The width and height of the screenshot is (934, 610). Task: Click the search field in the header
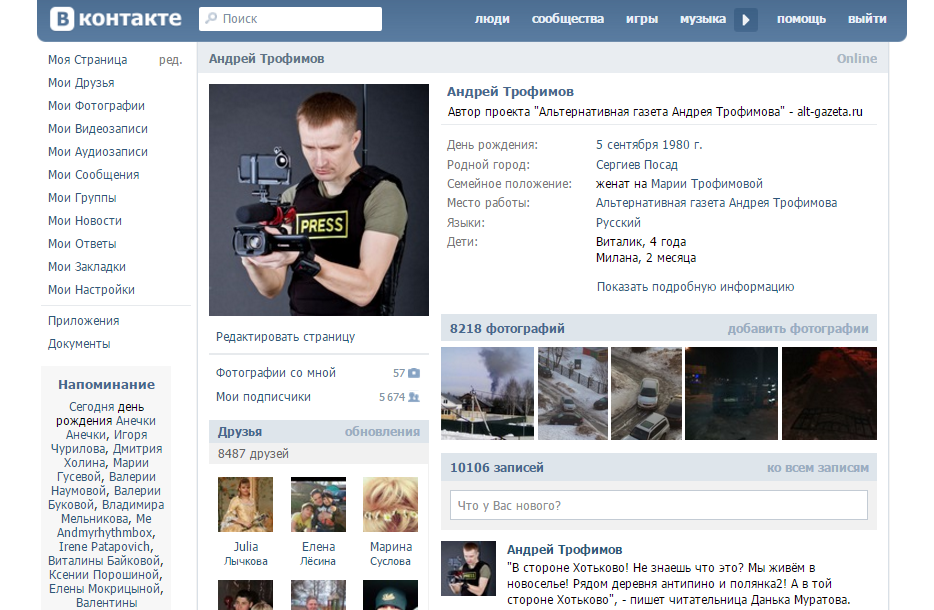click(290, 19)
